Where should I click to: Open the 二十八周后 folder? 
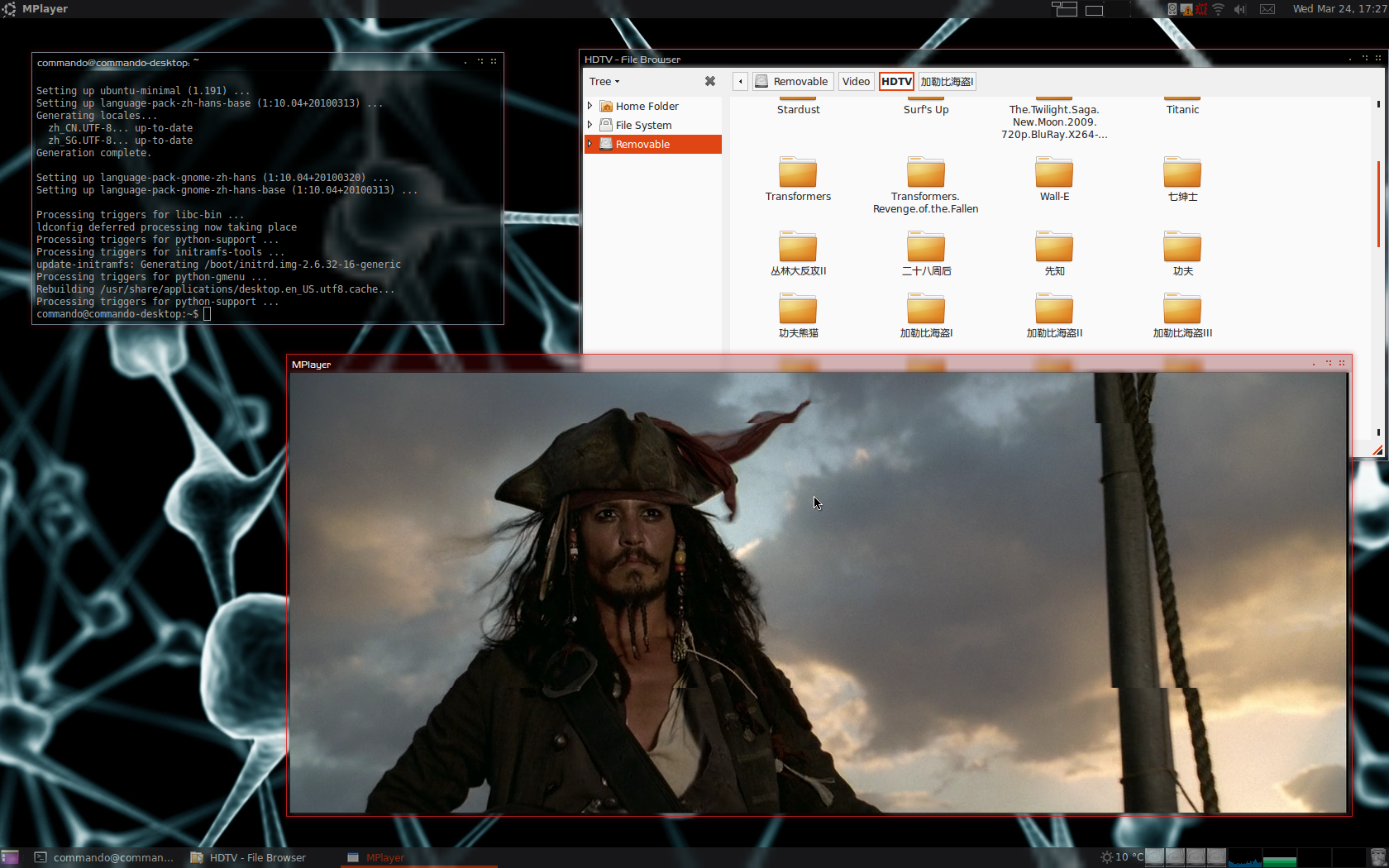pyautogui.click(x=926, y=254)
